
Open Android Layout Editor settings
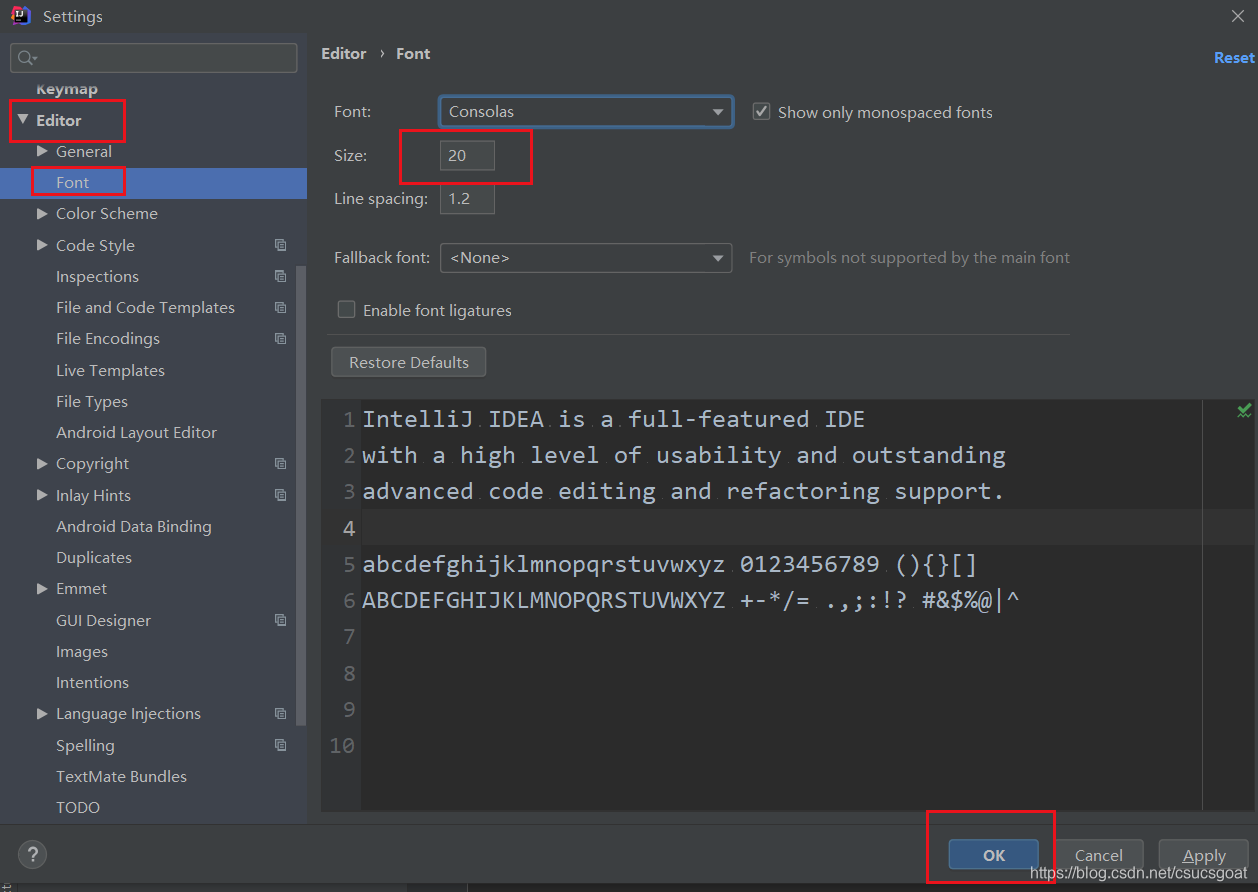click(x=136, y=432)
